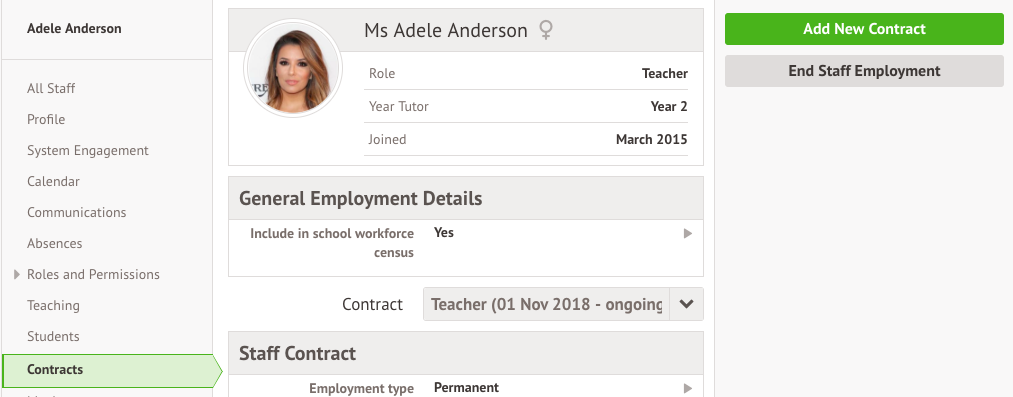
Task: Click Adele Anderson's profile photo
Action: click(x=293, y=68)
